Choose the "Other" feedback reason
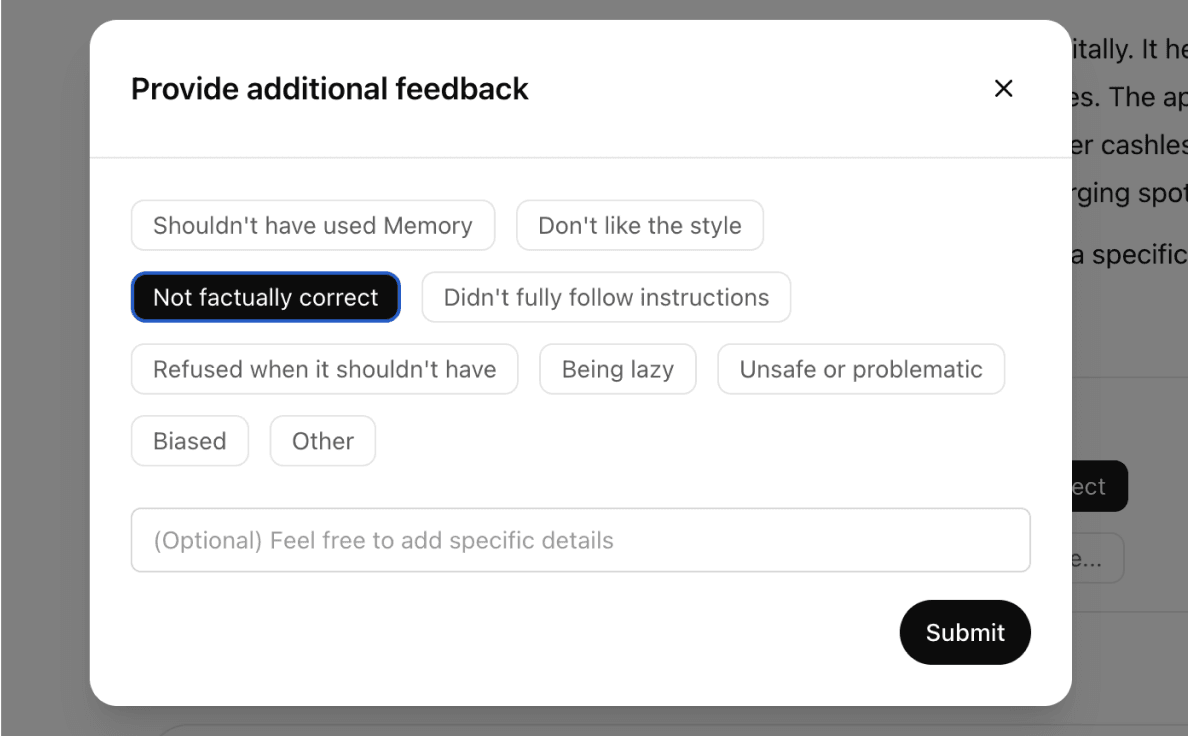 (323, 441)
